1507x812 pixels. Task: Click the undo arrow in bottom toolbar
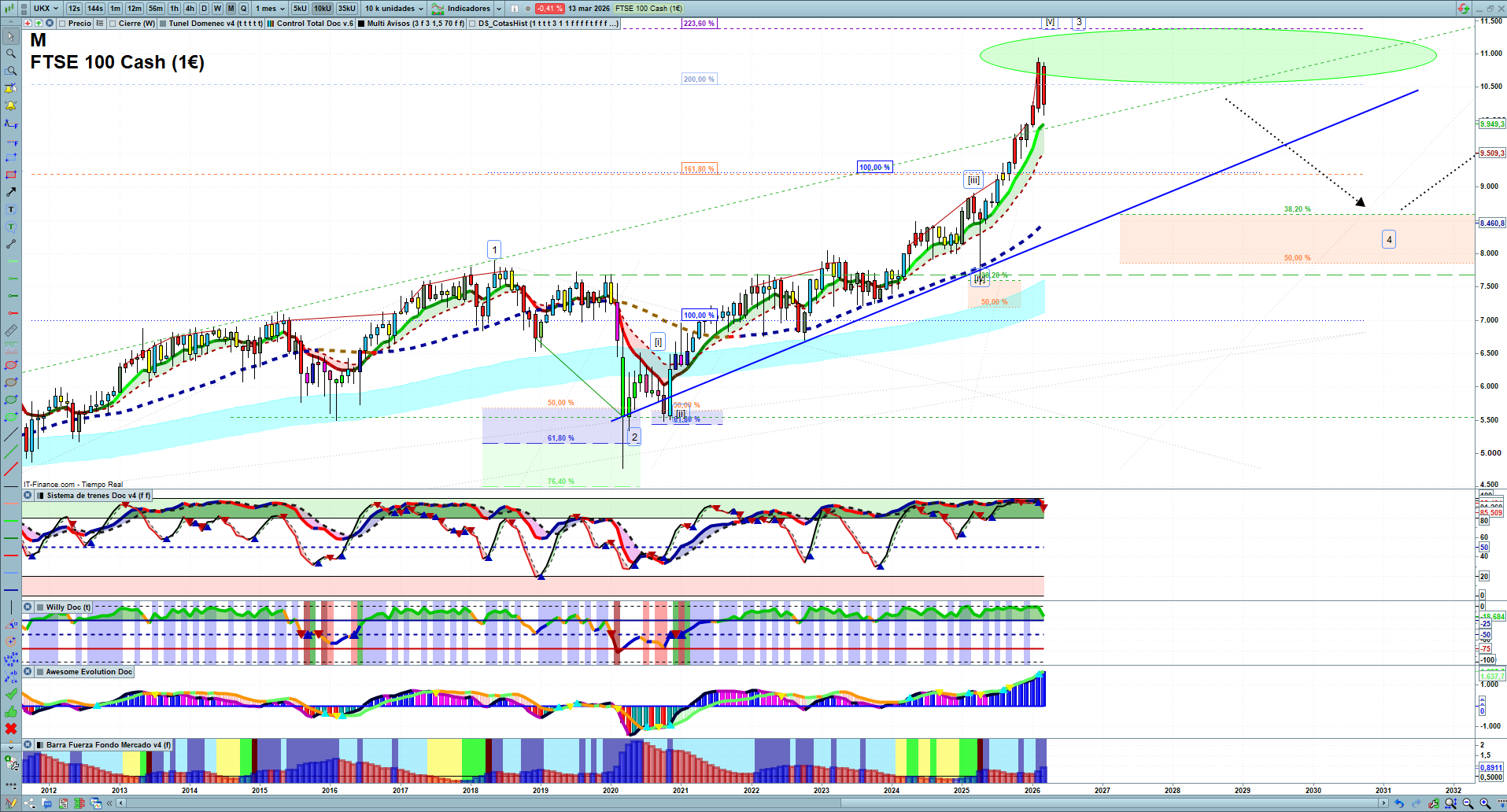click(1398, 803)
